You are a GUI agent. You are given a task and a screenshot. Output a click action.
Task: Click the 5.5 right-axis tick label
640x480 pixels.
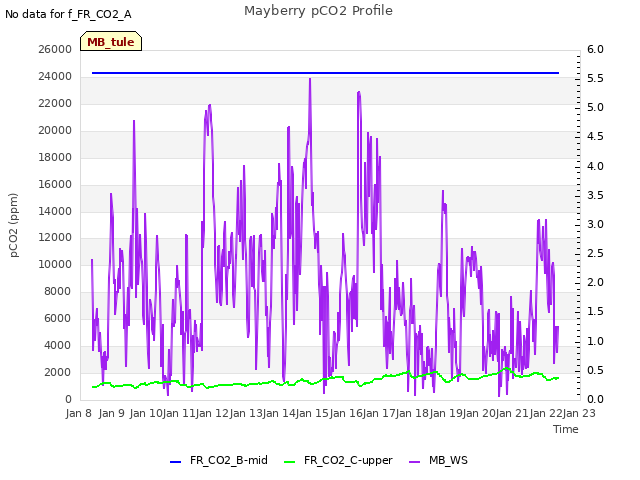pos(595,78)
